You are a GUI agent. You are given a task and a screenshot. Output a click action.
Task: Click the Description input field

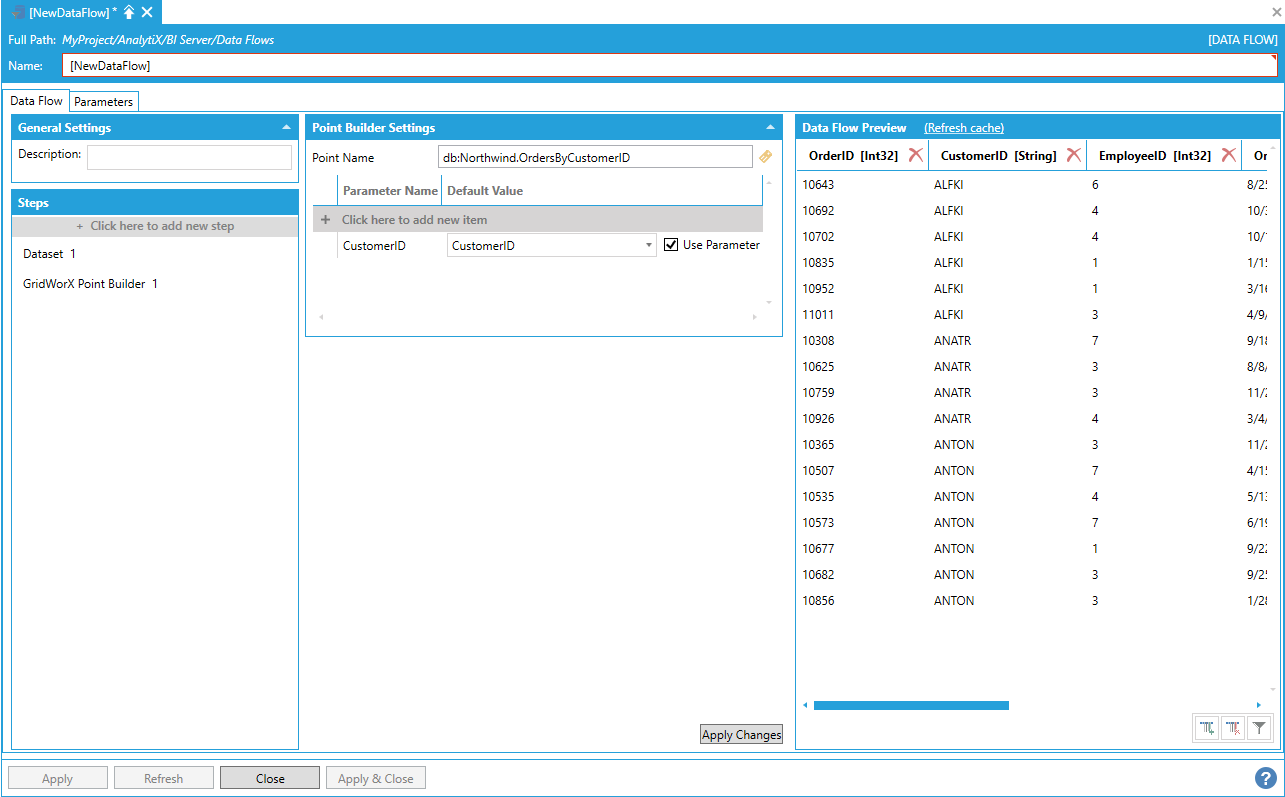pos(189,157)
